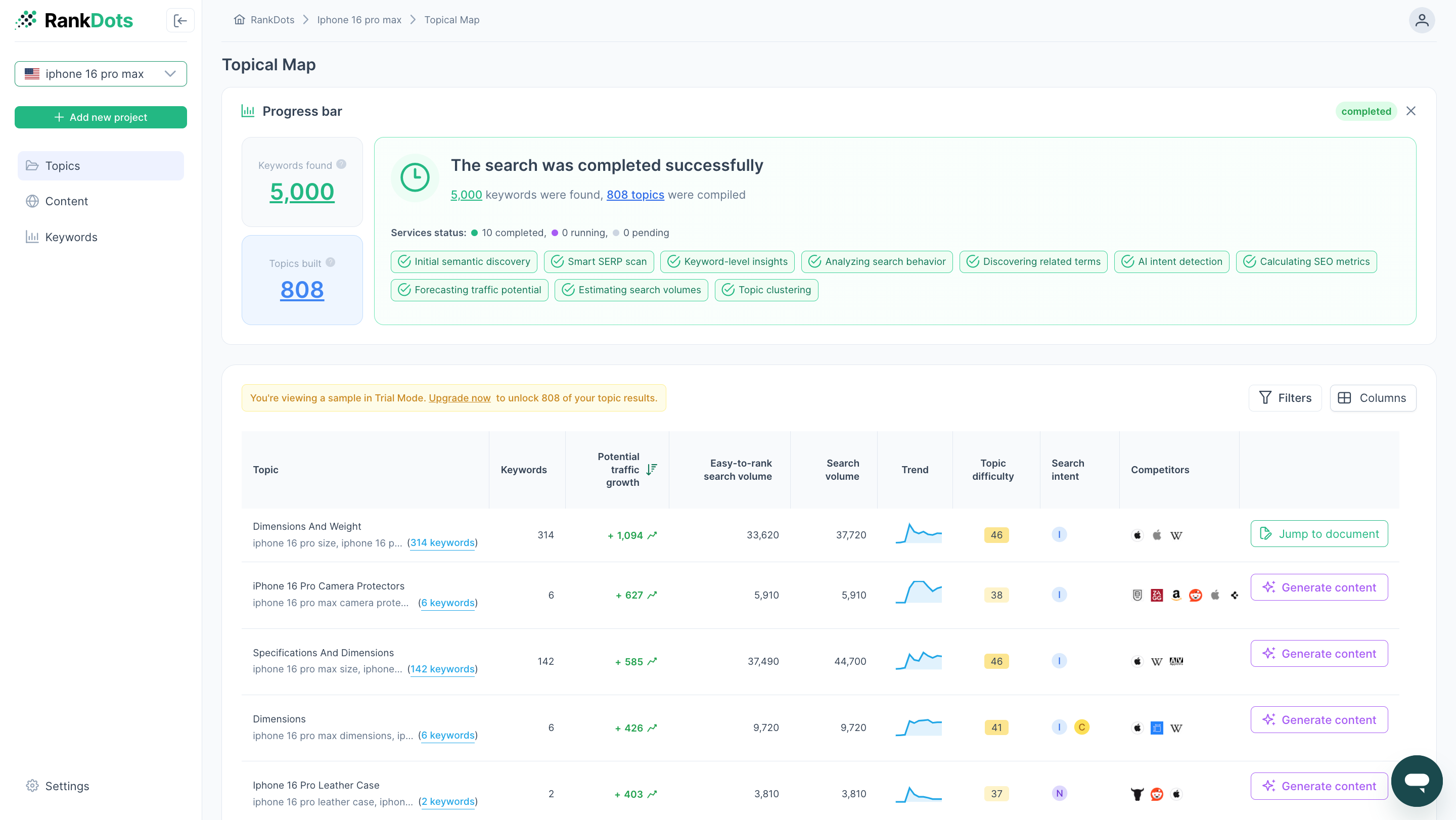Click the Dimensions And Weight topic title
The image size is (1456, 820).
(x=306, y=527)
